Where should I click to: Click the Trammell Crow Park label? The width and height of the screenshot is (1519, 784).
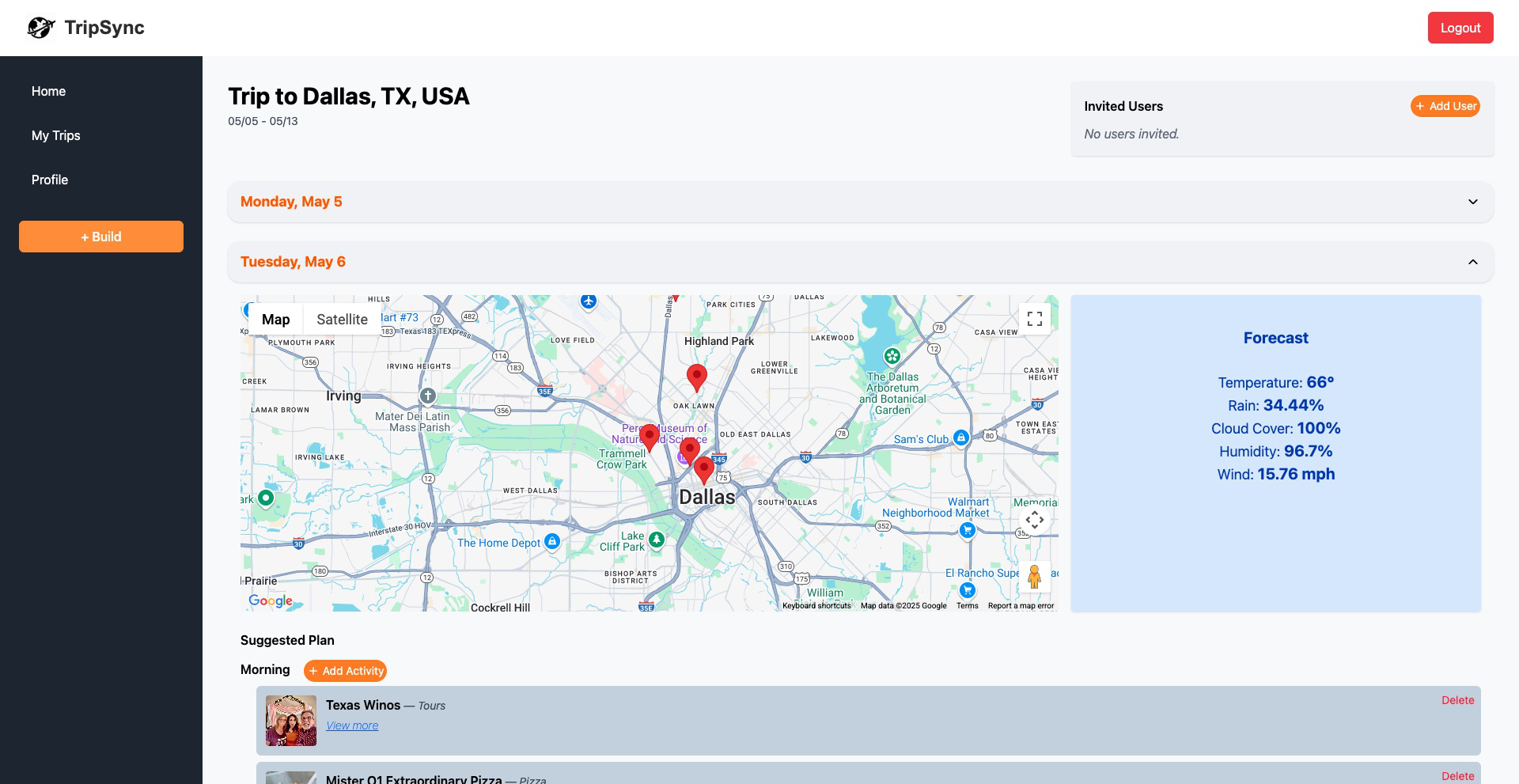click(x=622, y=459)
